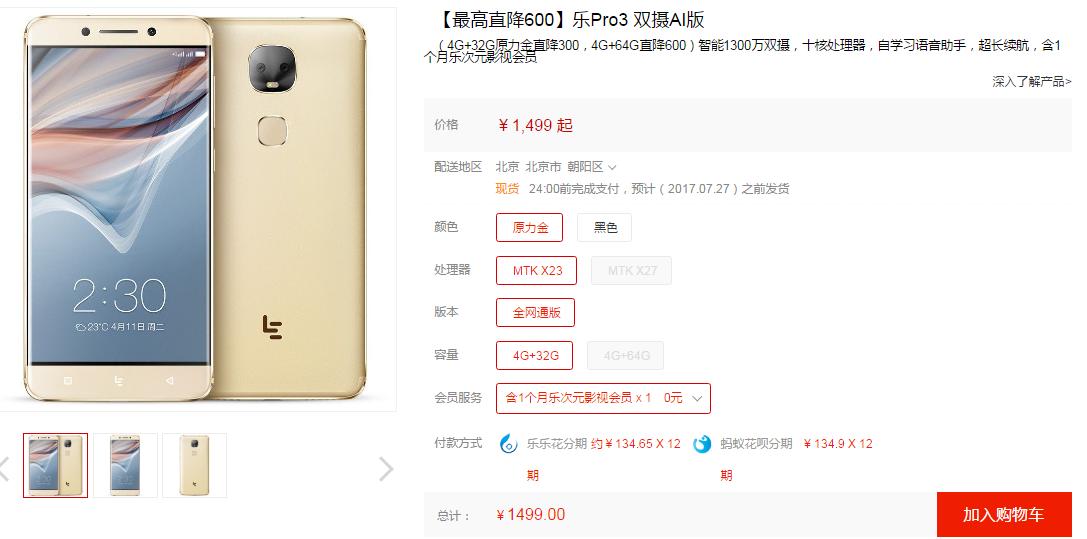Select the second front-view phone thumbnail
The height and width of the screenshot is (539, 1087).
point(125,466)
